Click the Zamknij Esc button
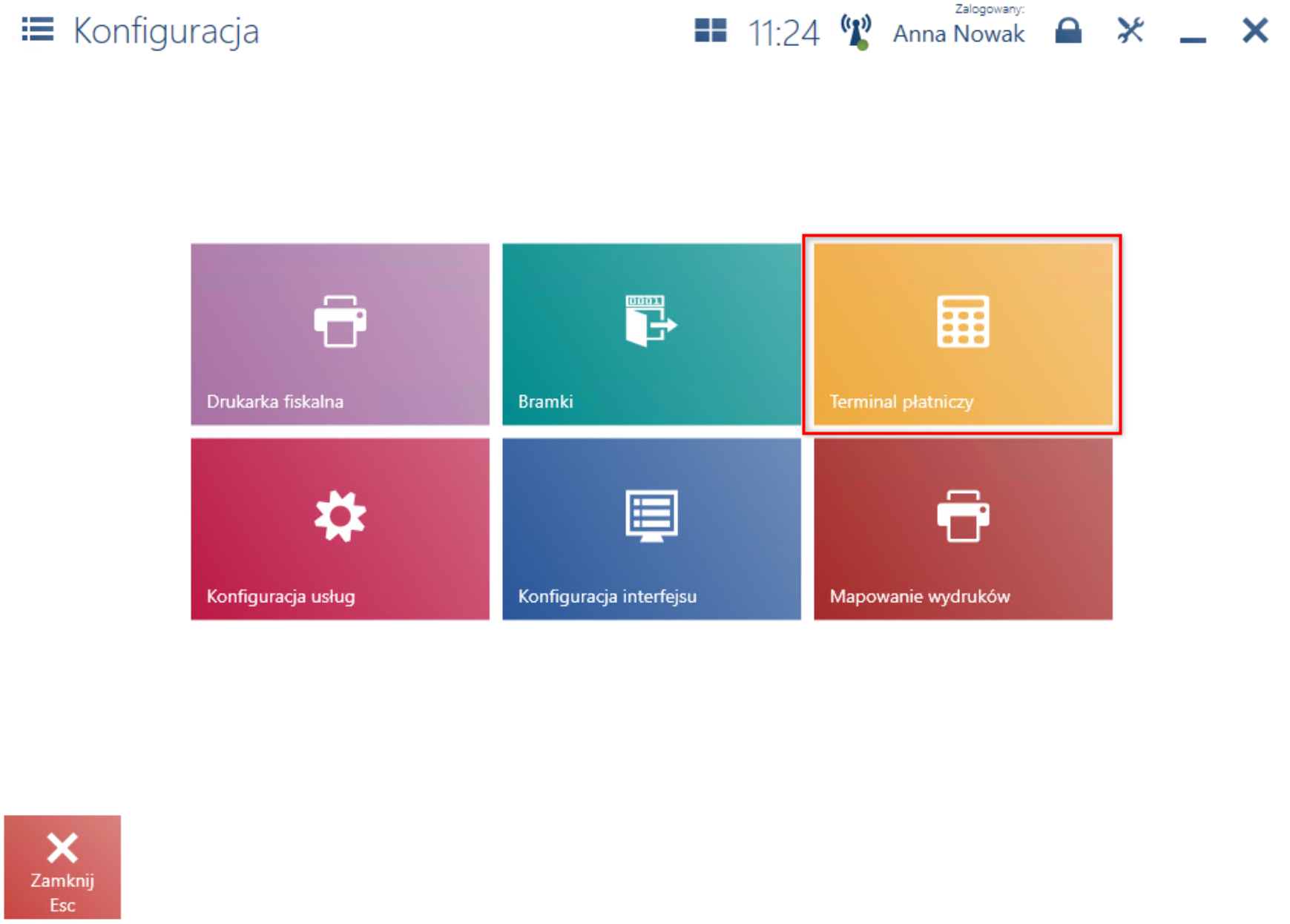1290x924 pixels. click(62, 867)
